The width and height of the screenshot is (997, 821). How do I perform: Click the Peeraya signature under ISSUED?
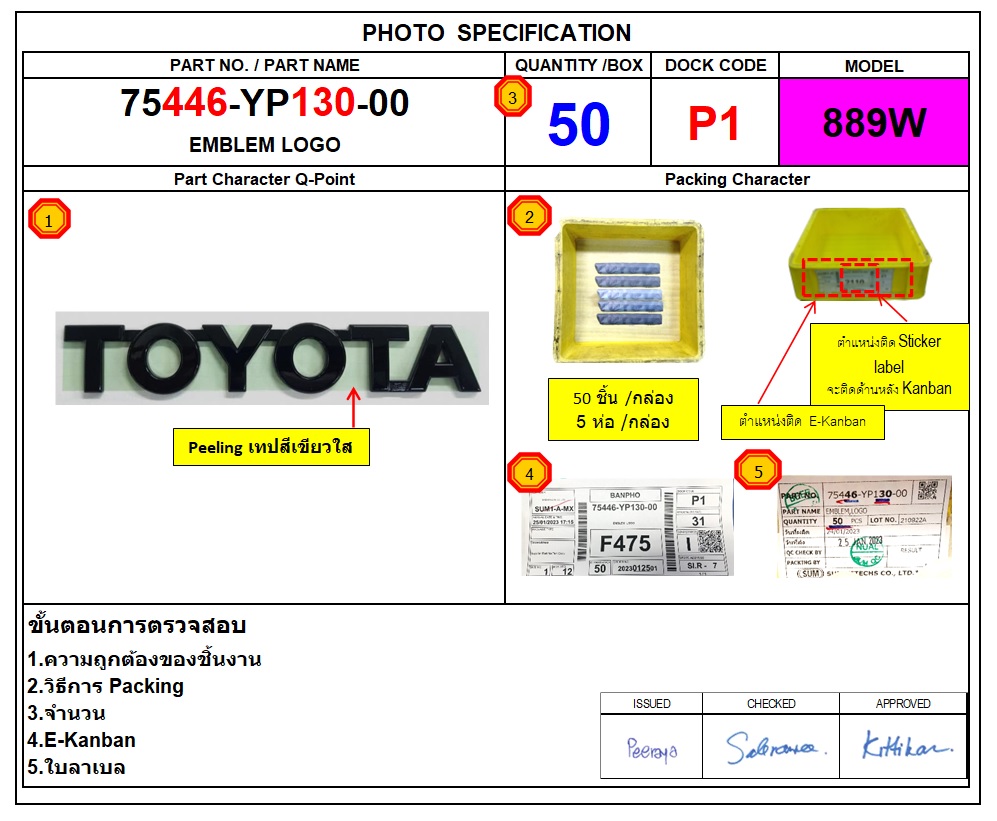point(652,749)
